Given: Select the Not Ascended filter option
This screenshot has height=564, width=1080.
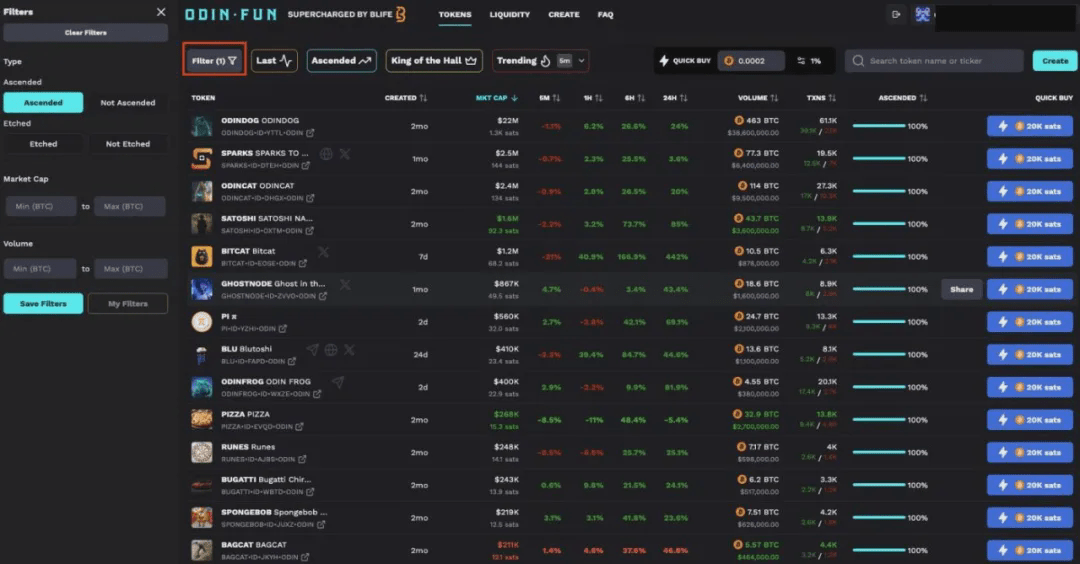Looking at the screenshot, I should [x=128, y=102].
